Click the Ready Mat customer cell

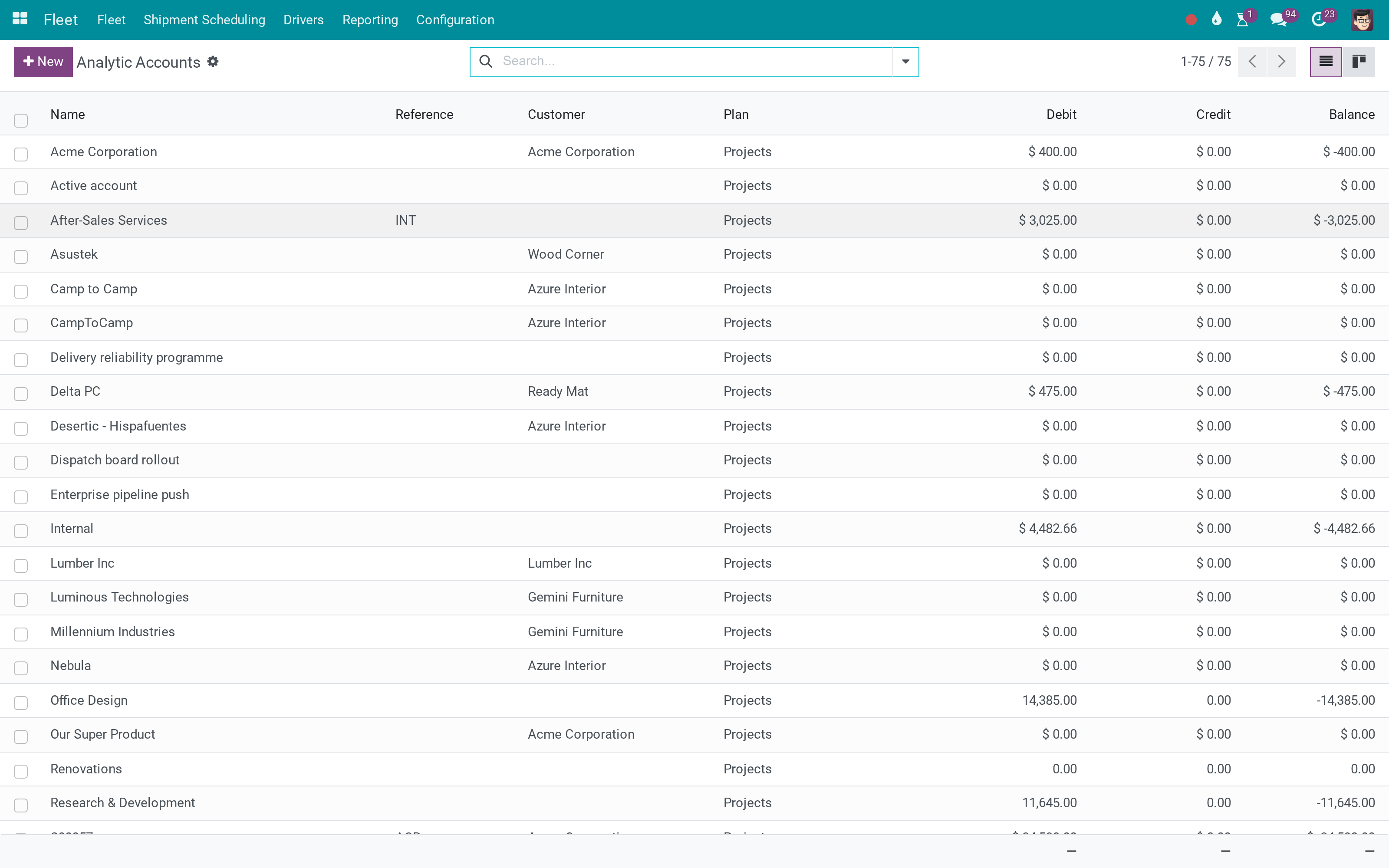[557, 391]
